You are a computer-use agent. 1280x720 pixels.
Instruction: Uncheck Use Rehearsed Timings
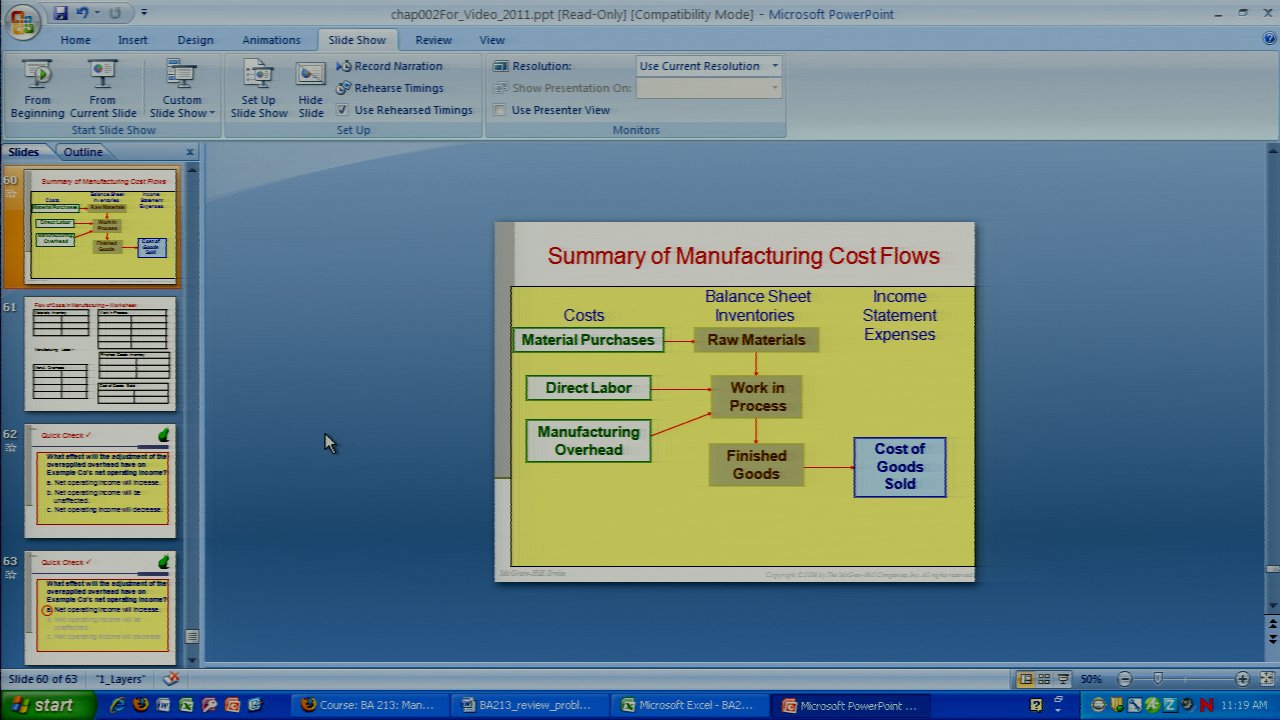[x=342, y=110]
